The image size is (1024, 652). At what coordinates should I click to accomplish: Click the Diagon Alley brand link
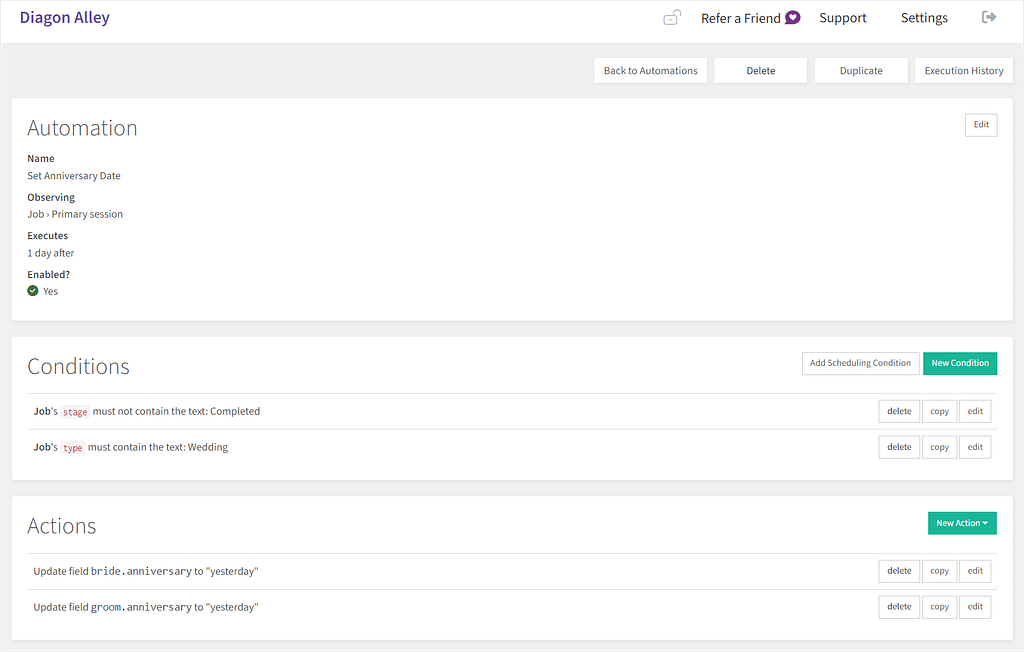[64, 17]
